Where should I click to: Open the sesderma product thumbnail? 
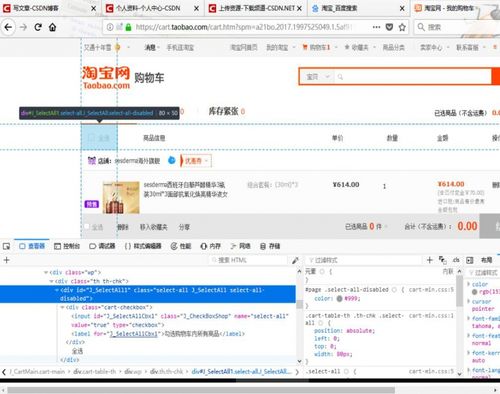(x=121, y=197)
